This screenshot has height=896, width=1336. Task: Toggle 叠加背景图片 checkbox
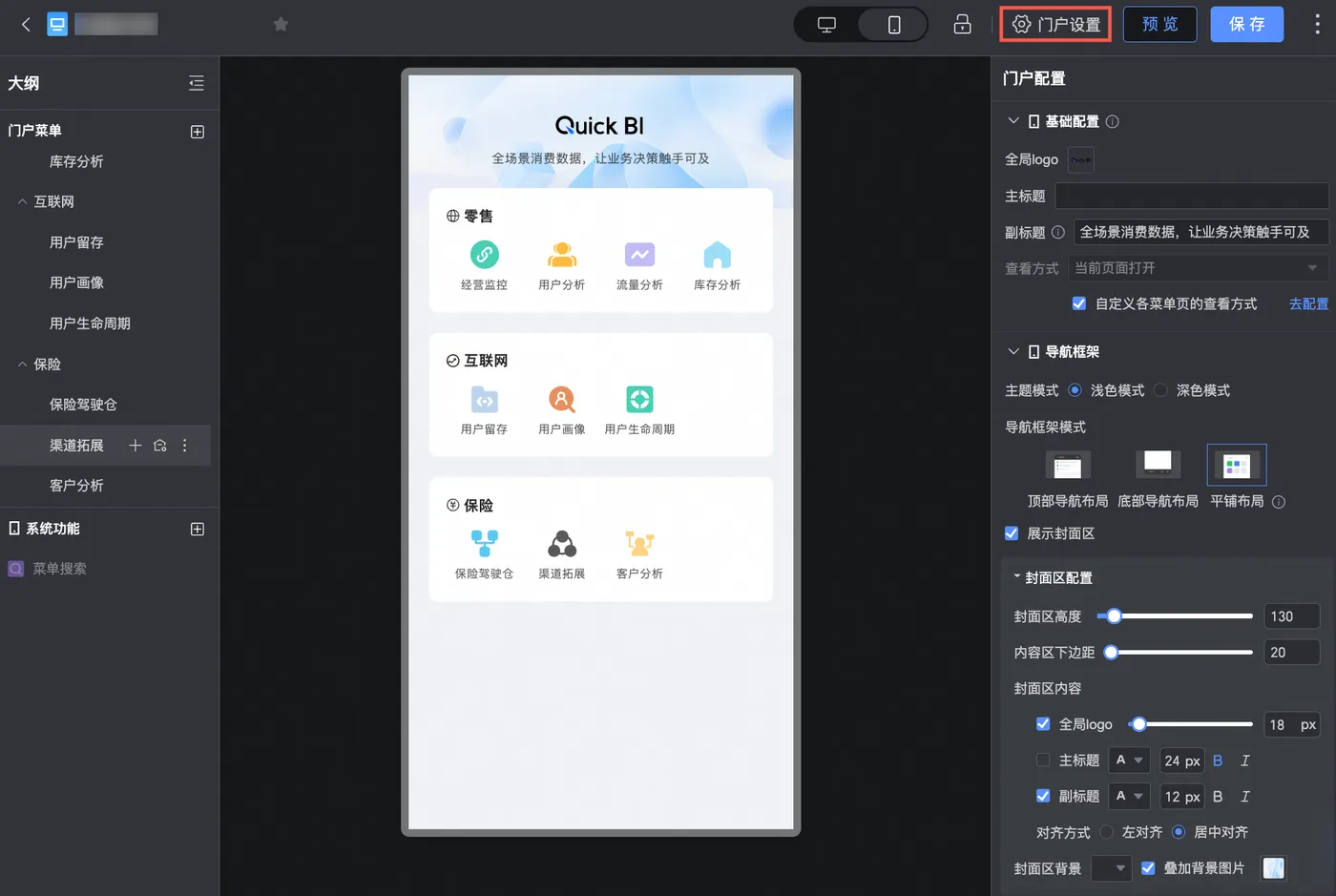(1148, 868)
